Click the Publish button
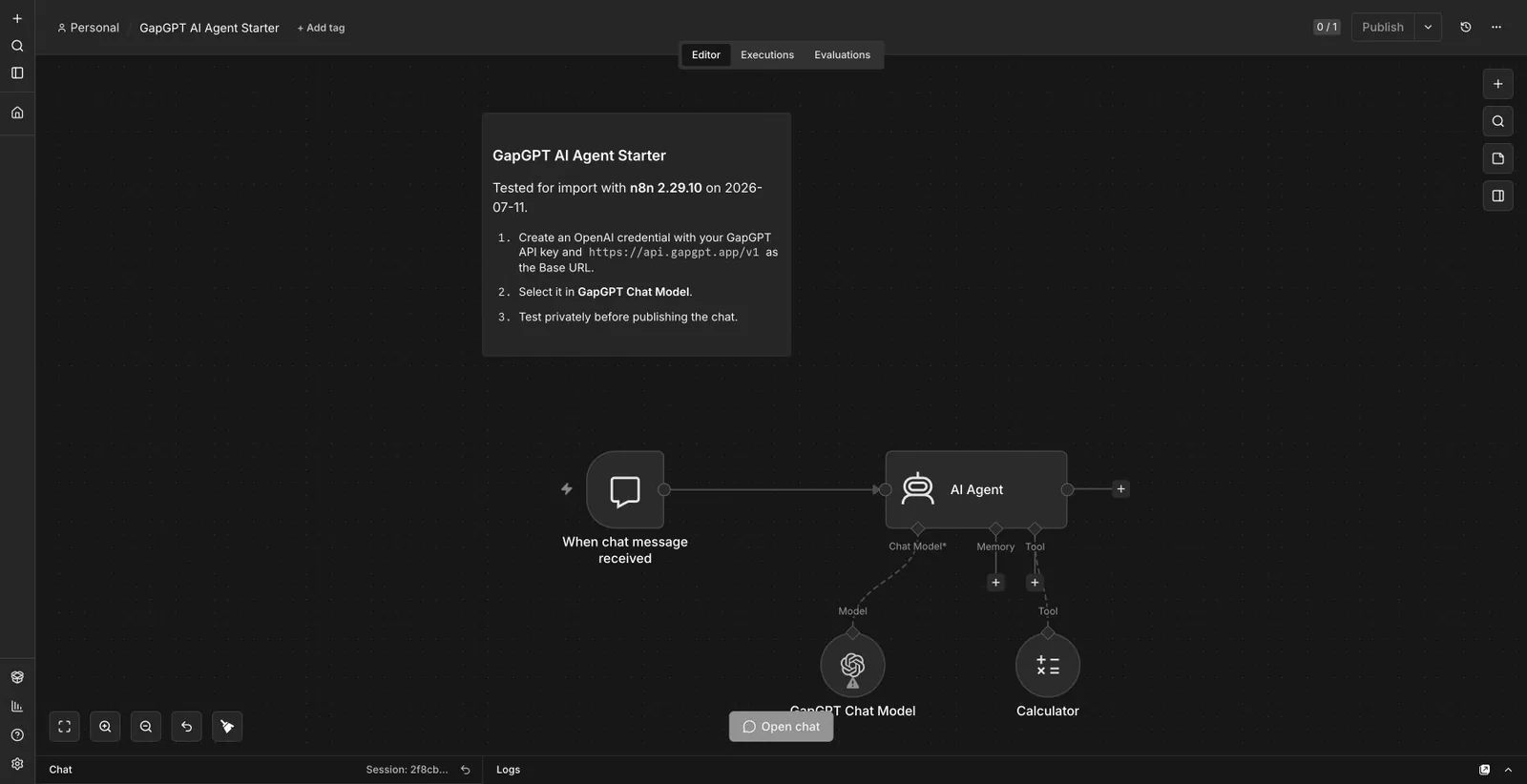Viewport: 1527px width, 784px height. coord(1383,27)
